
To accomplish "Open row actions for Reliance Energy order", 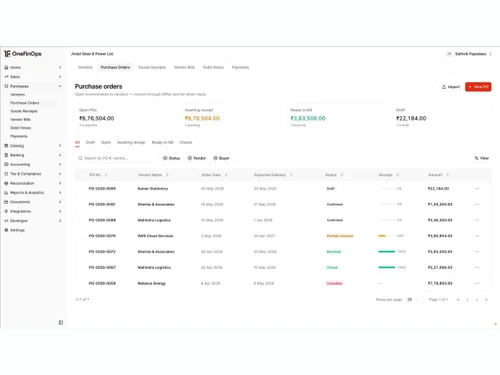I will click(477, 283).
